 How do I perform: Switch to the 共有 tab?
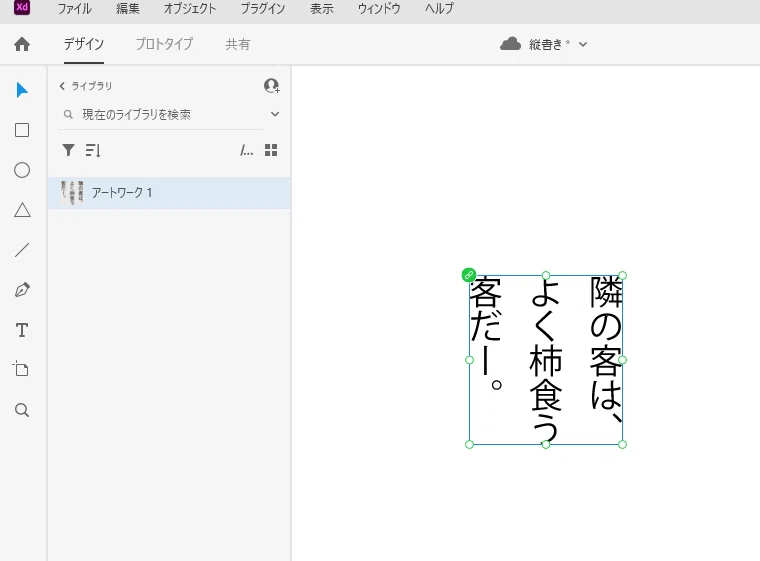point(238,44)
